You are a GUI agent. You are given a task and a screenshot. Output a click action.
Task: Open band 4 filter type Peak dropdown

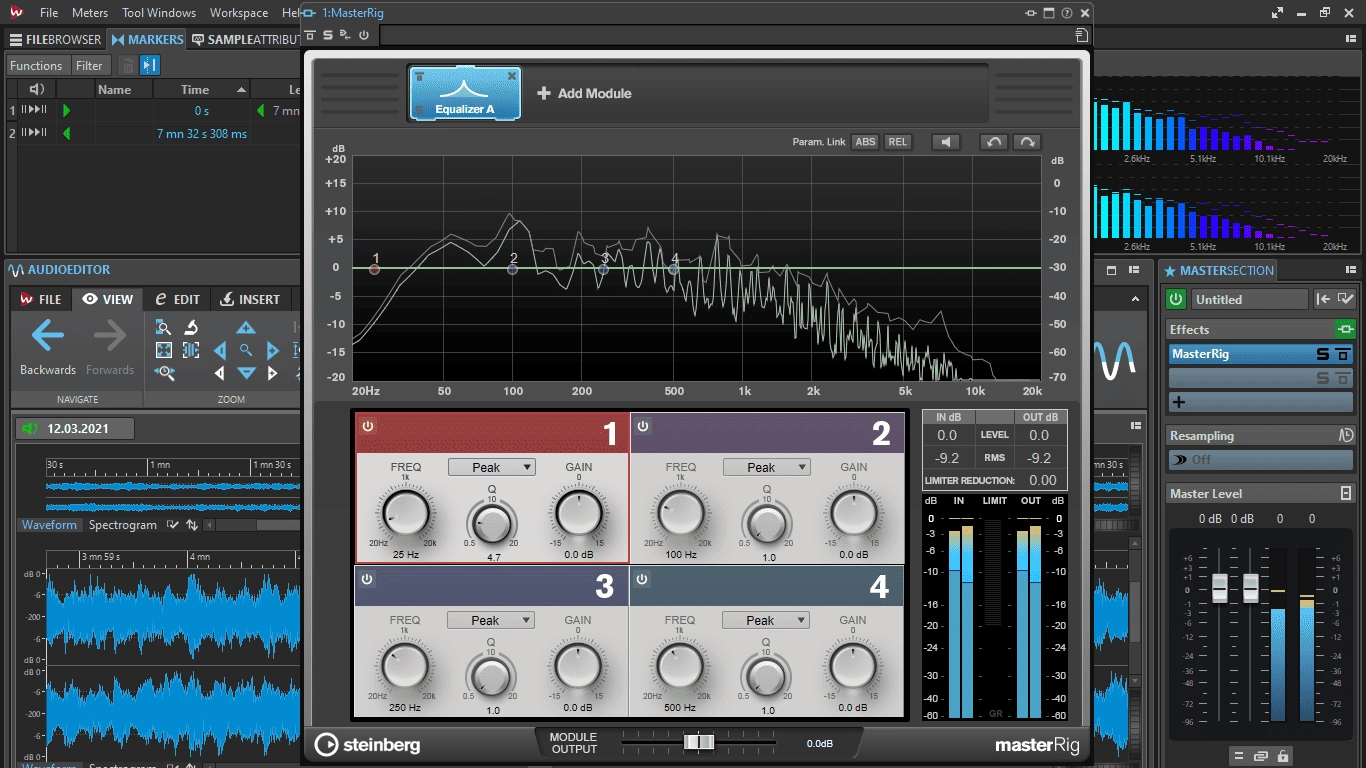point(766,620)
